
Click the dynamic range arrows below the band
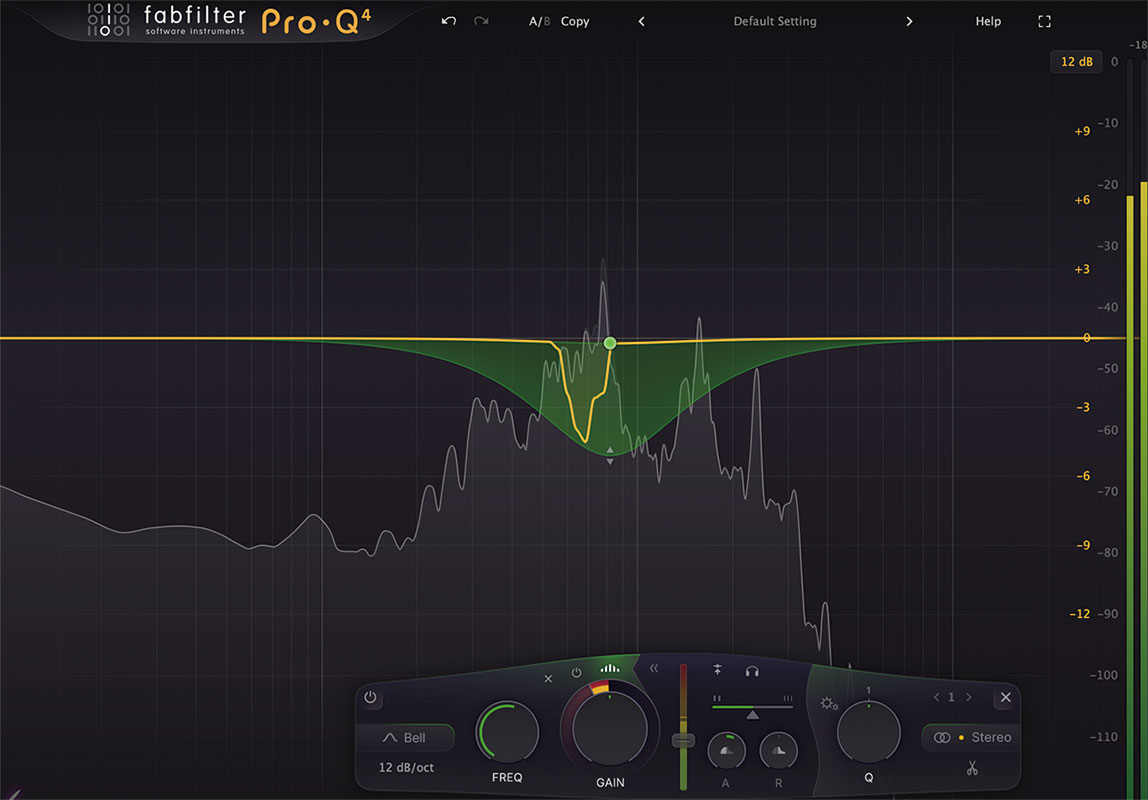point(610,456)
